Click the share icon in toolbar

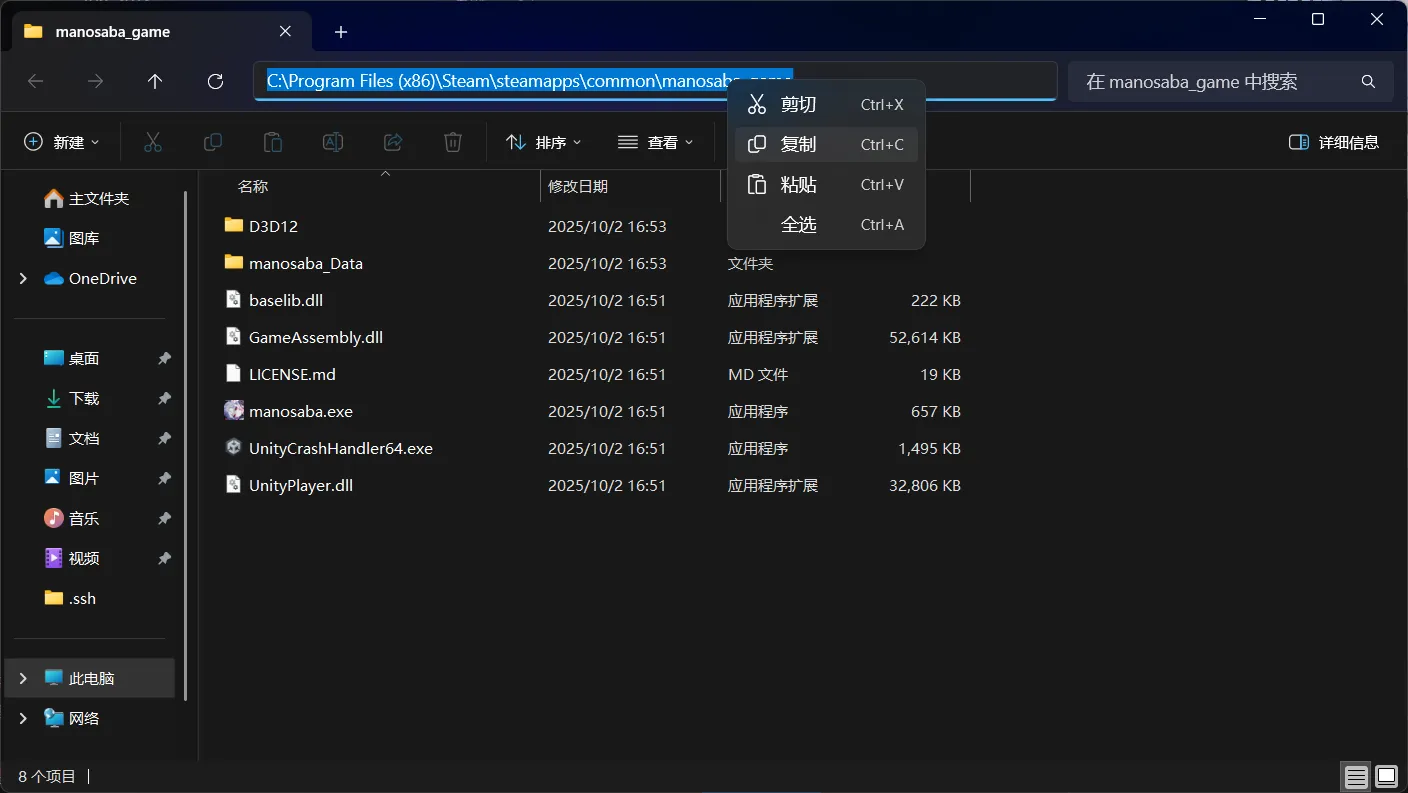click(x=393, y=142)
